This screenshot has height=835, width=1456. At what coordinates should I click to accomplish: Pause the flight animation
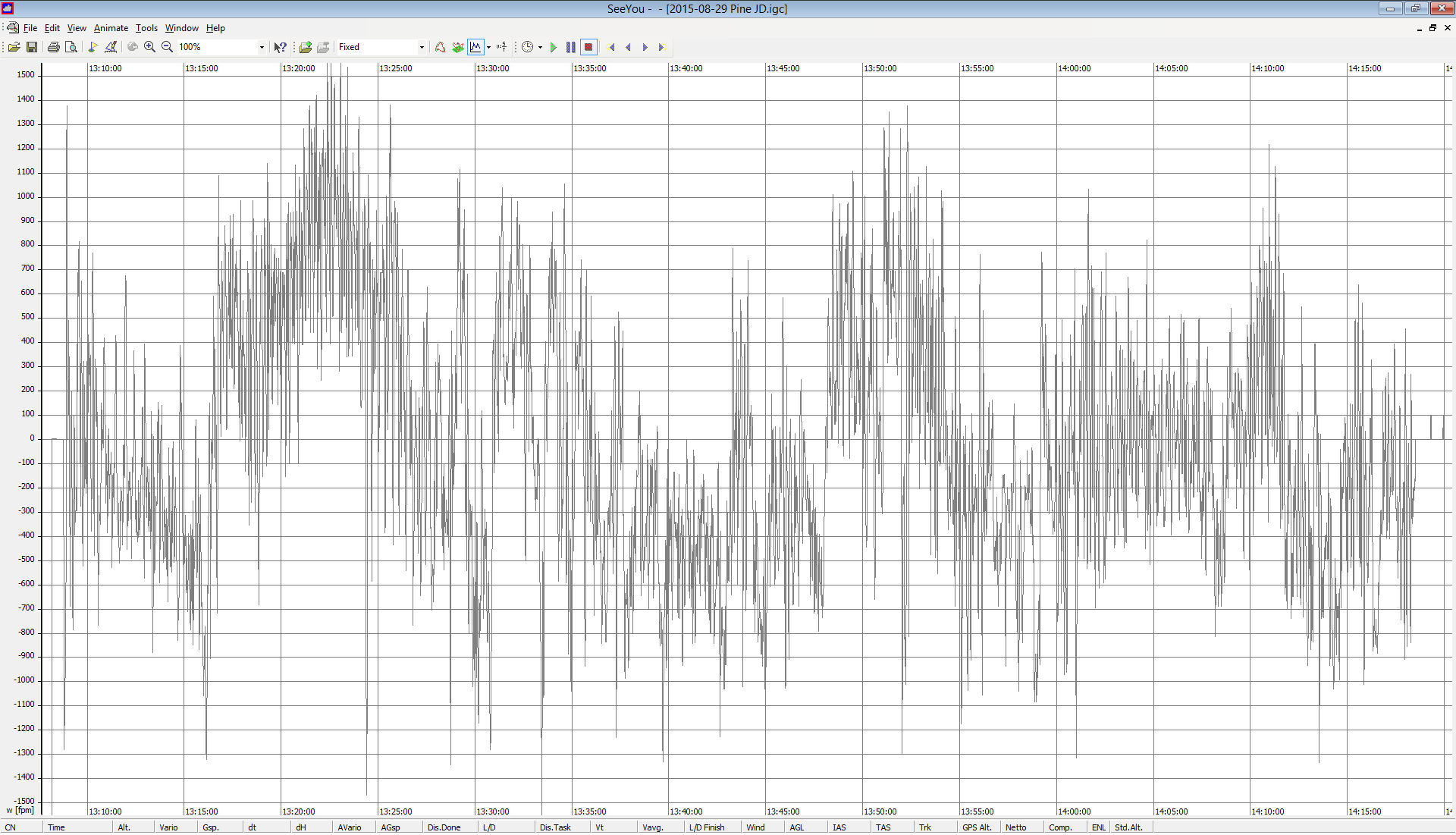(x=571, y=47)
